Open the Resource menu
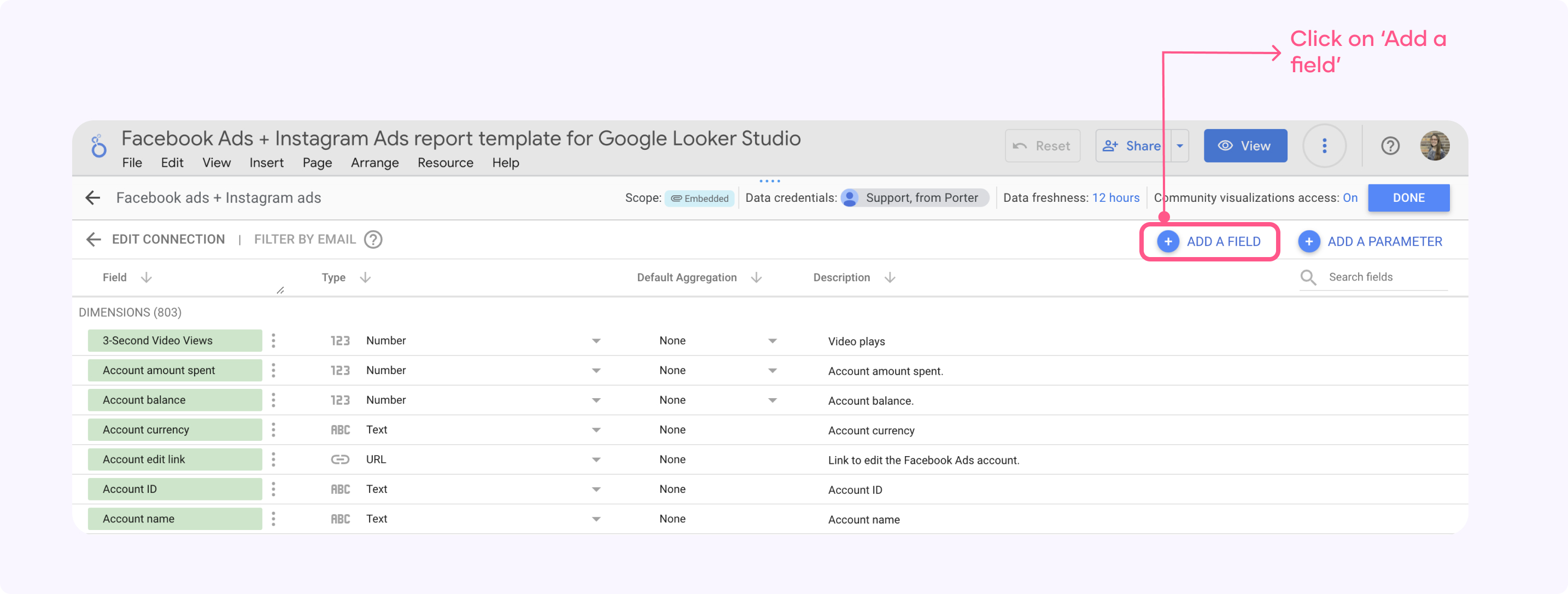1568x594 pixels. (446, 164)
